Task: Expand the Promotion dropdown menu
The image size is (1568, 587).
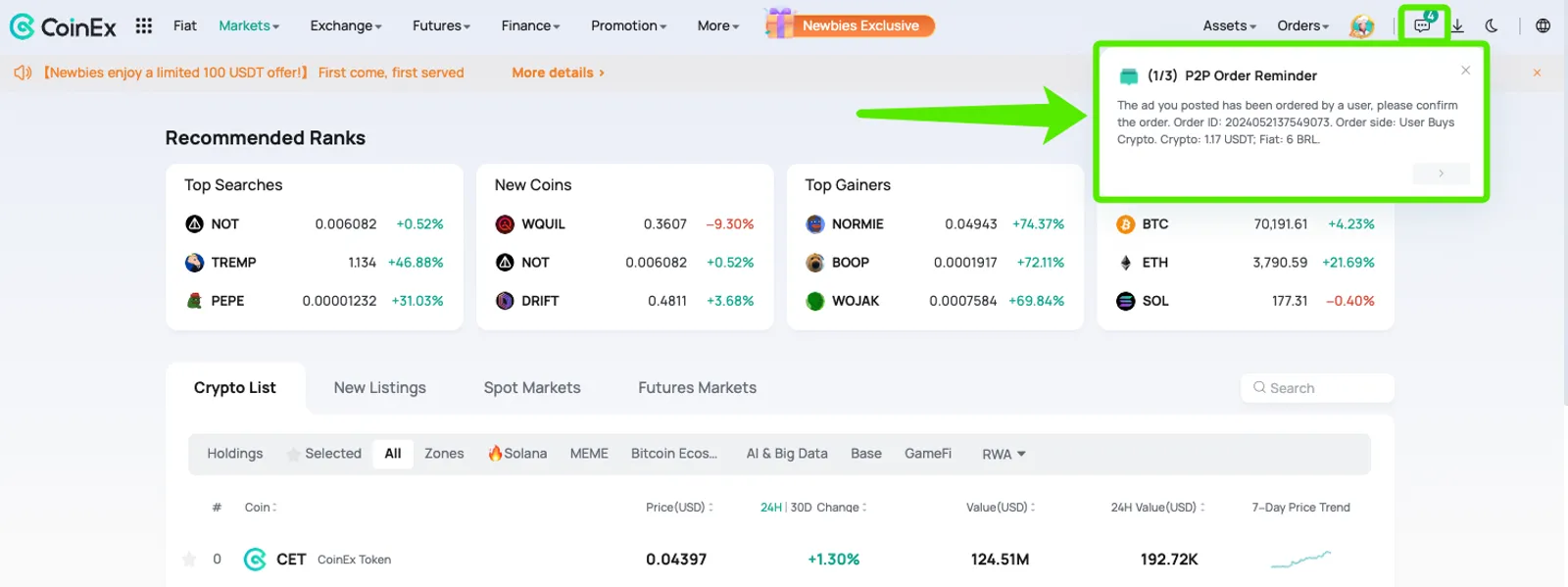Action: (x=628, y=25)
